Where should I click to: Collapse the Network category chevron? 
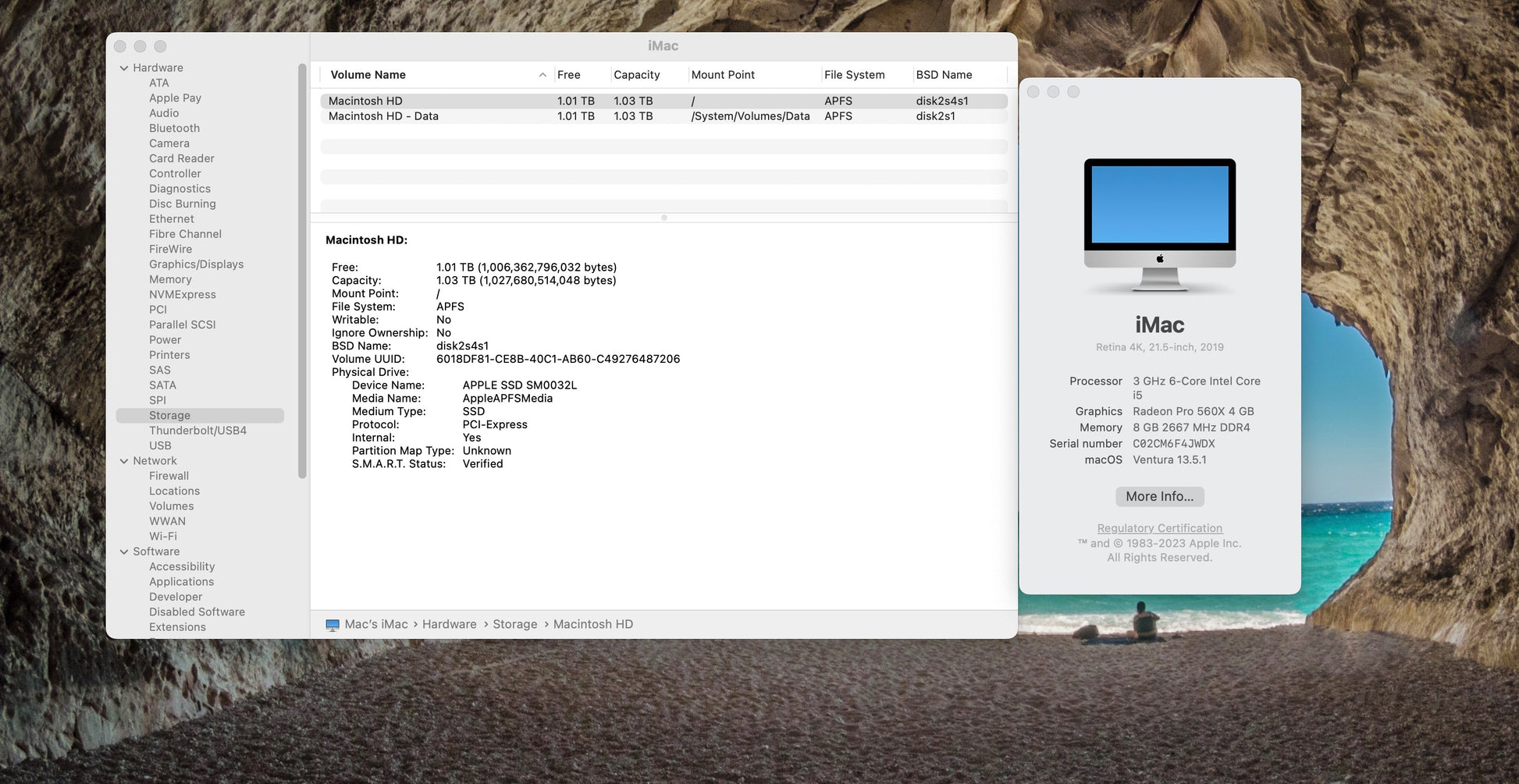pyautogui.click(x=124, y=461)
